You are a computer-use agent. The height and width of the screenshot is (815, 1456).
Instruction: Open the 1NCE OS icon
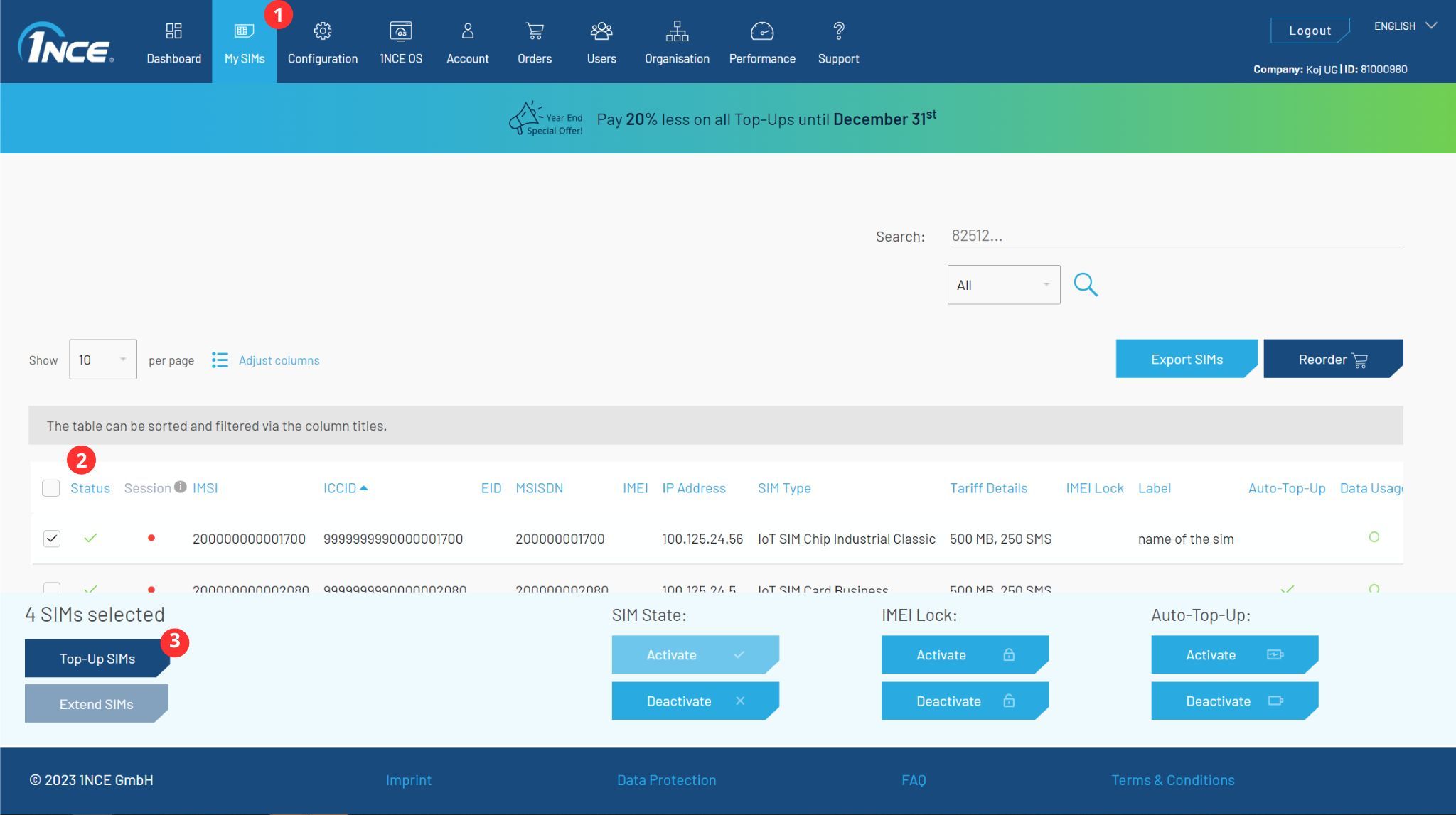[401, 31]
